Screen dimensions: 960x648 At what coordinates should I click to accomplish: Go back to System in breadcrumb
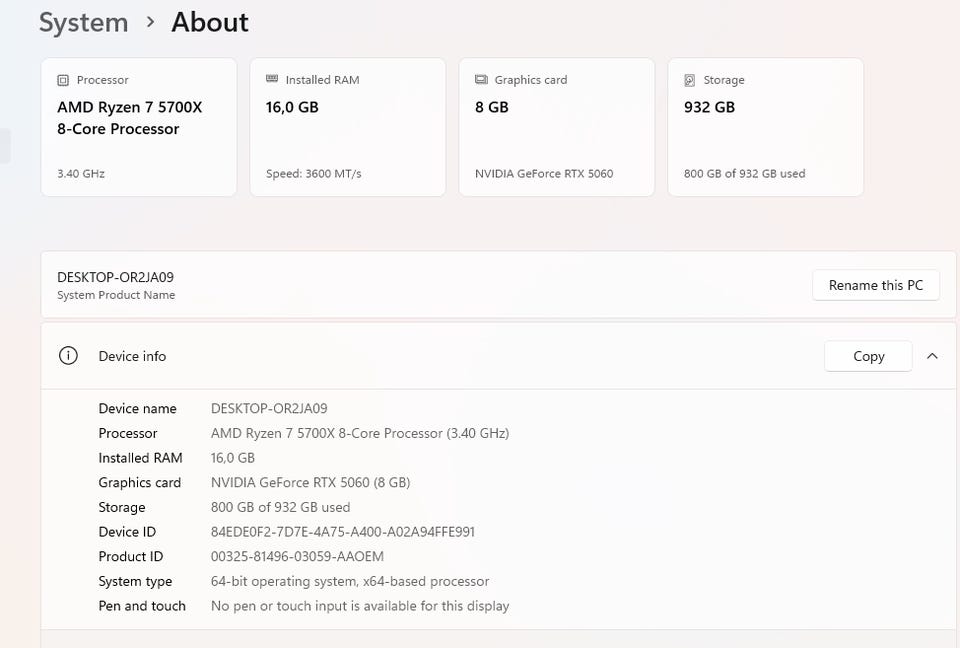click(x=84, y=23)
